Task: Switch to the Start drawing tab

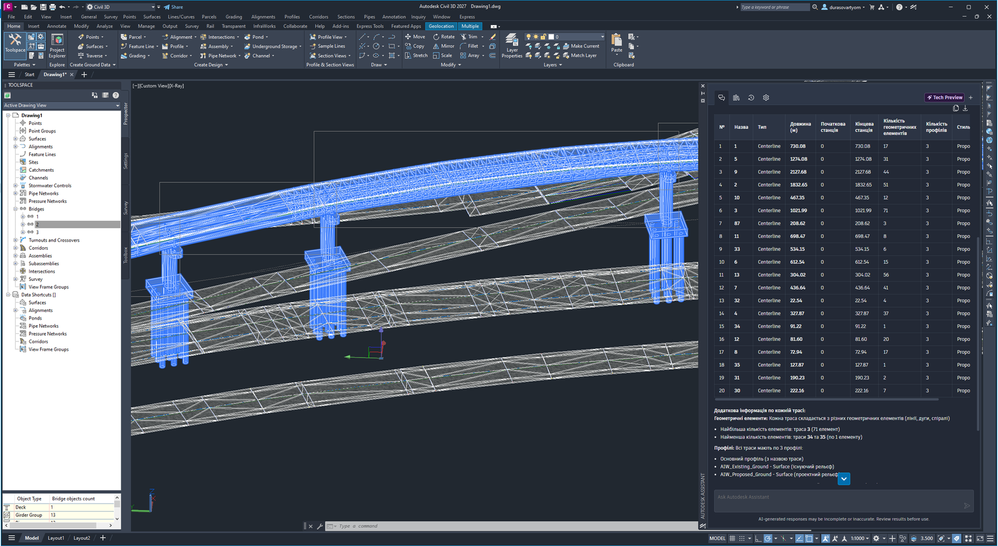Action: (29, 74)
